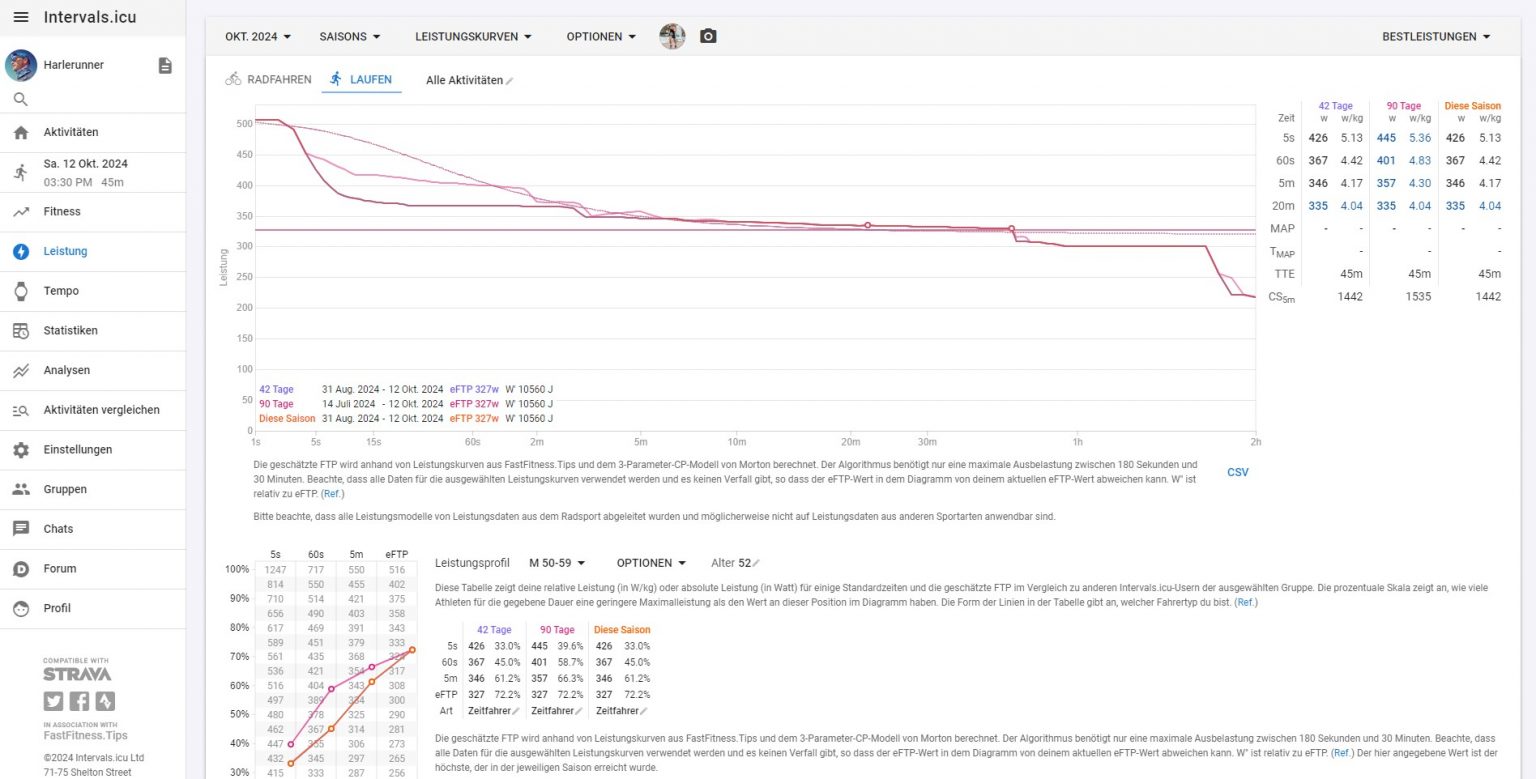Open the OPTIONEN menu next to Leistungskurven
1536x779 pixels.
click(600, 36)
